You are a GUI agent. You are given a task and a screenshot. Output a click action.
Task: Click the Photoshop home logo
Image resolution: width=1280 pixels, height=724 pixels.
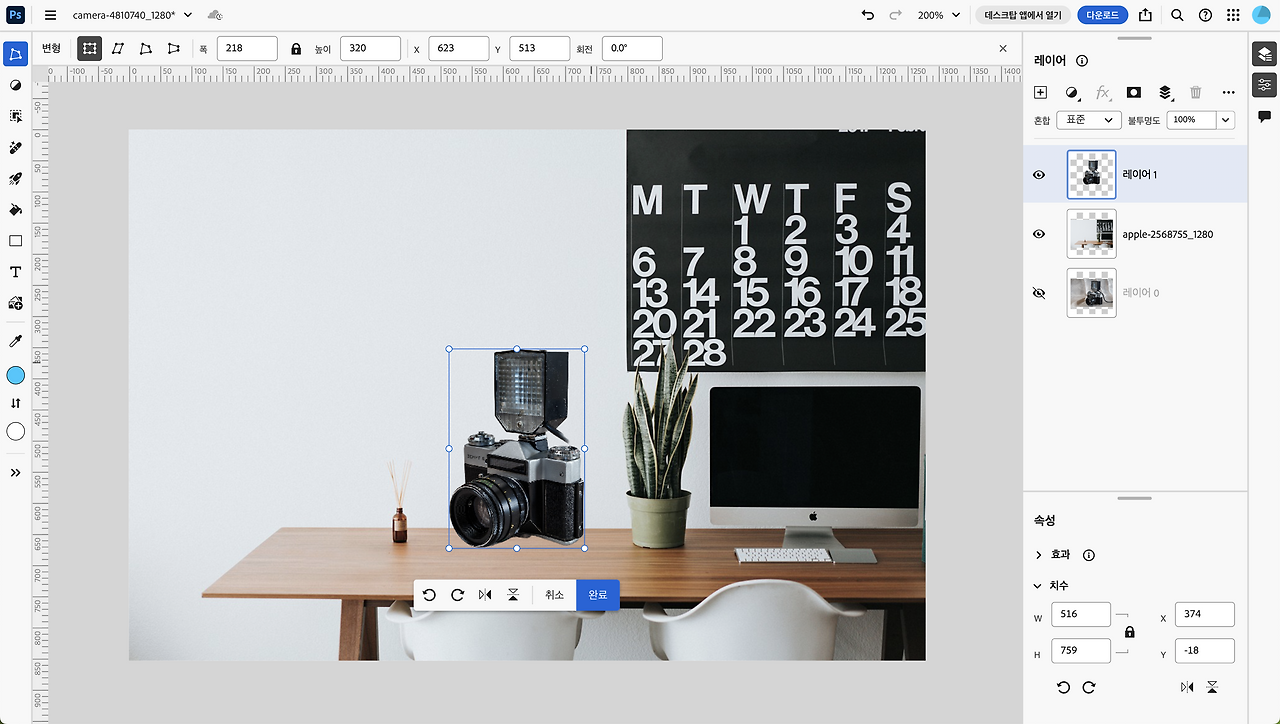tap(15, 15)
